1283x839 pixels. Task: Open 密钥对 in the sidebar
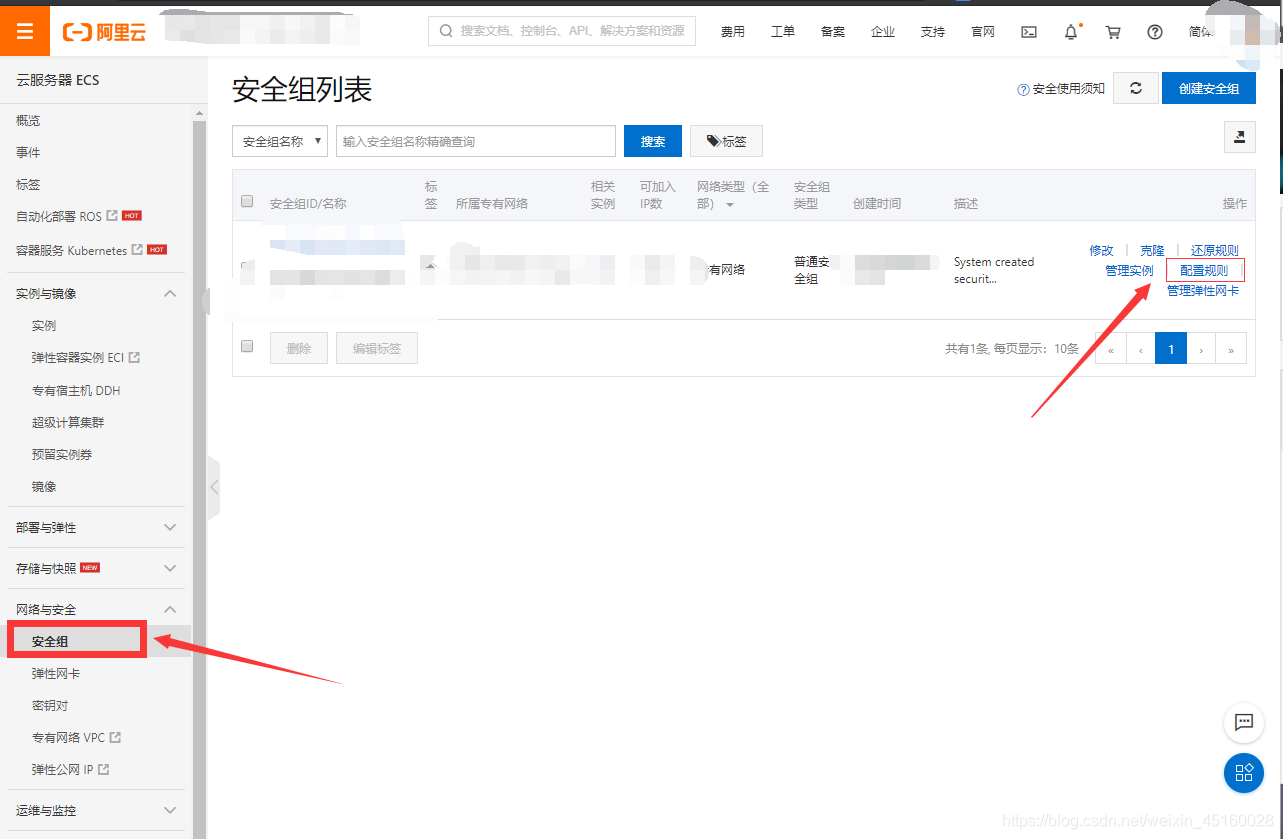click(50, 705)
